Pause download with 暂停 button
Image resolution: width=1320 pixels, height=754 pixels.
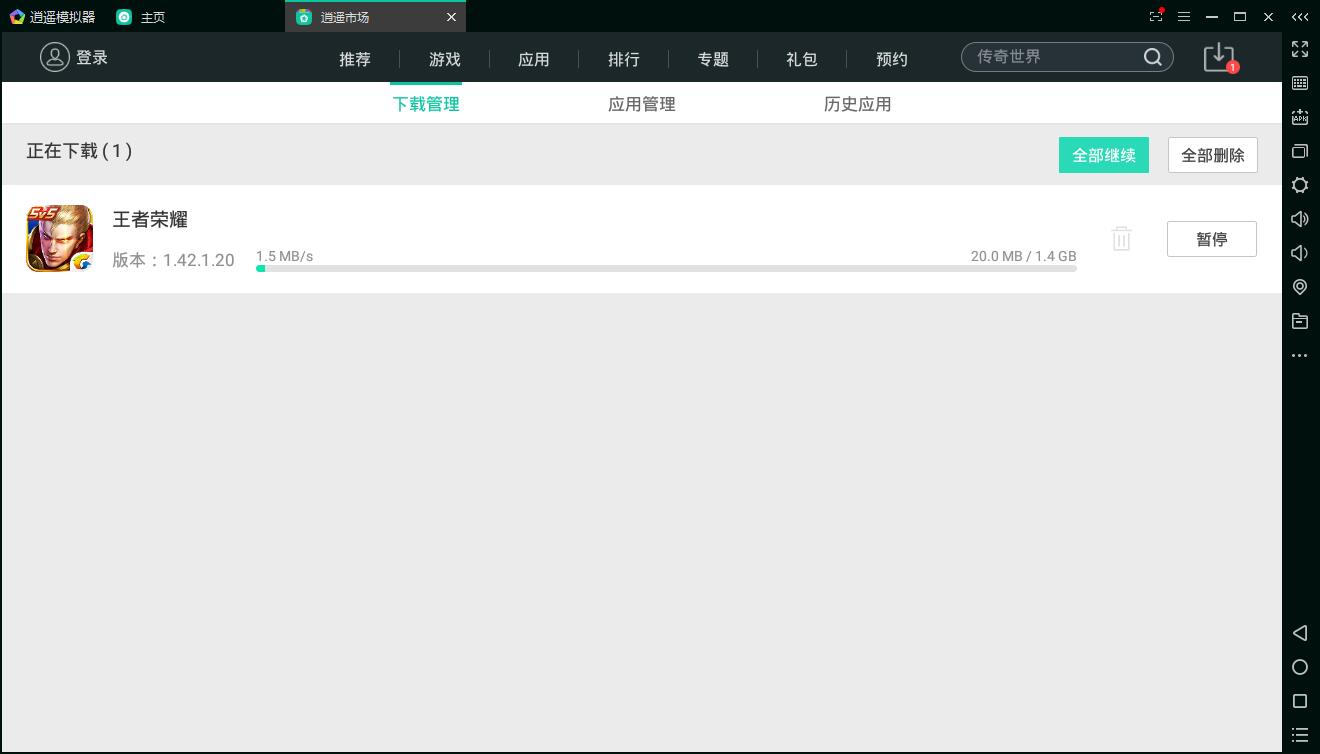(x=1212, y=239)
